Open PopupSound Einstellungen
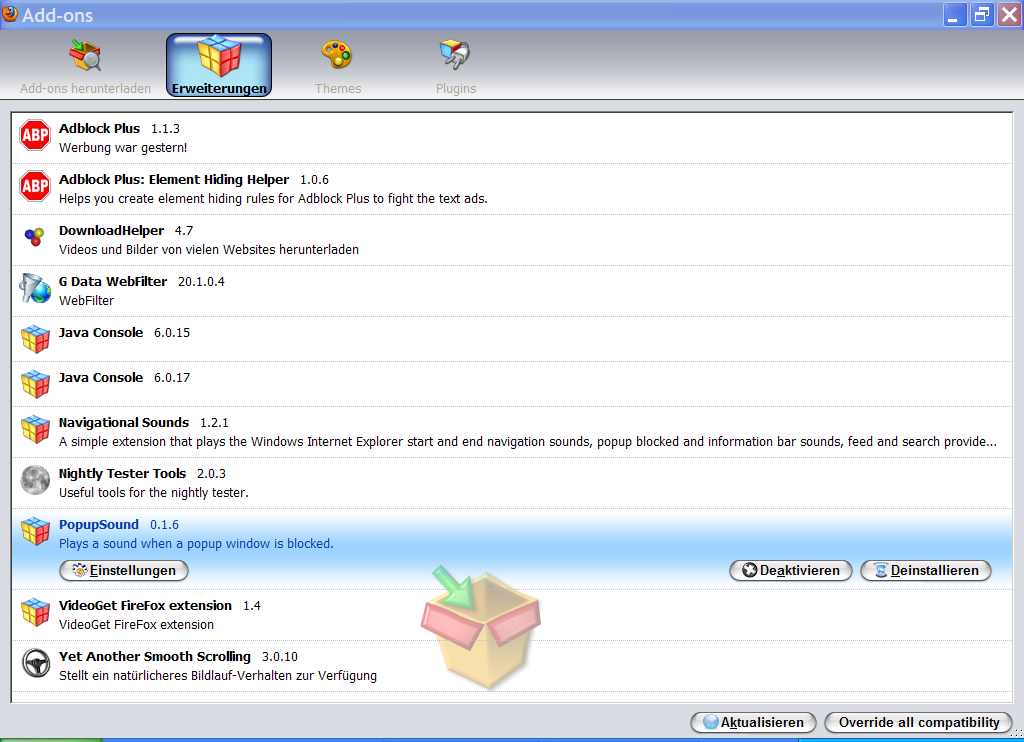The width and height of the screenshot is (1024, 742). 124,570
